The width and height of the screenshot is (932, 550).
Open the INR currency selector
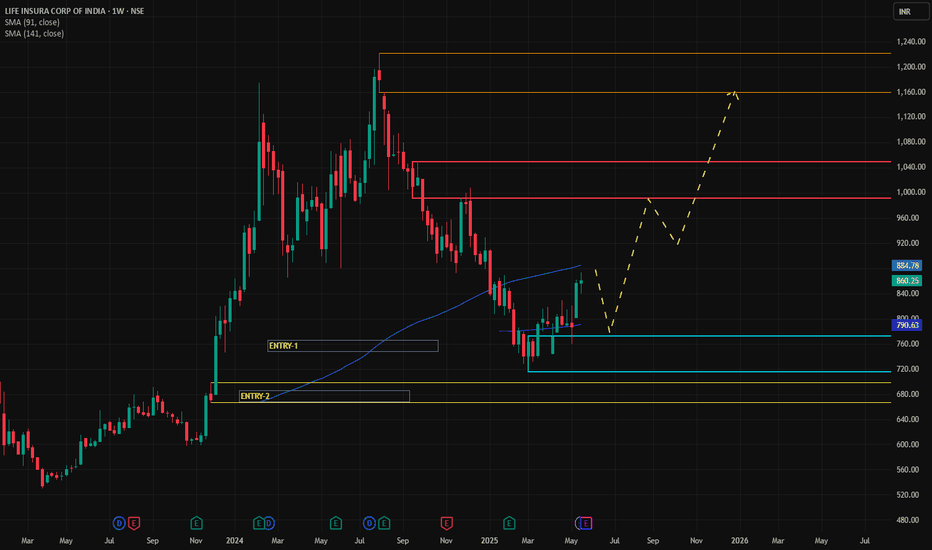coord(909,11)
